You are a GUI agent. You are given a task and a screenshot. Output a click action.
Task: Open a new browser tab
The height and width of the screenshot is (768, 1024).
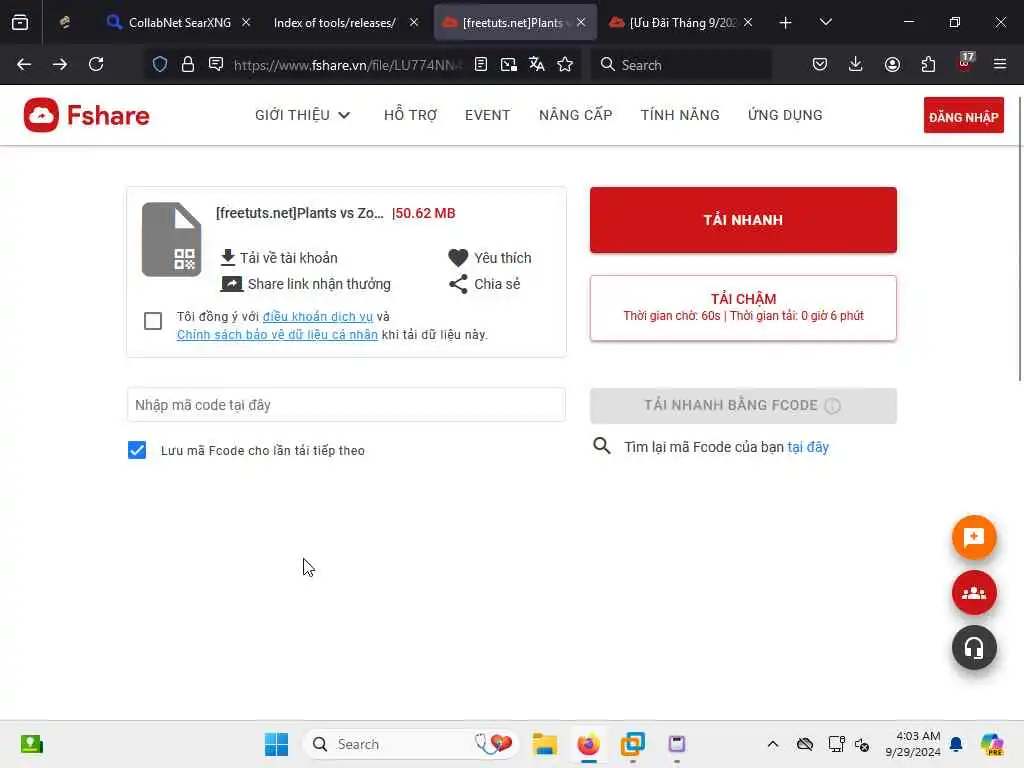click(786, 23)
